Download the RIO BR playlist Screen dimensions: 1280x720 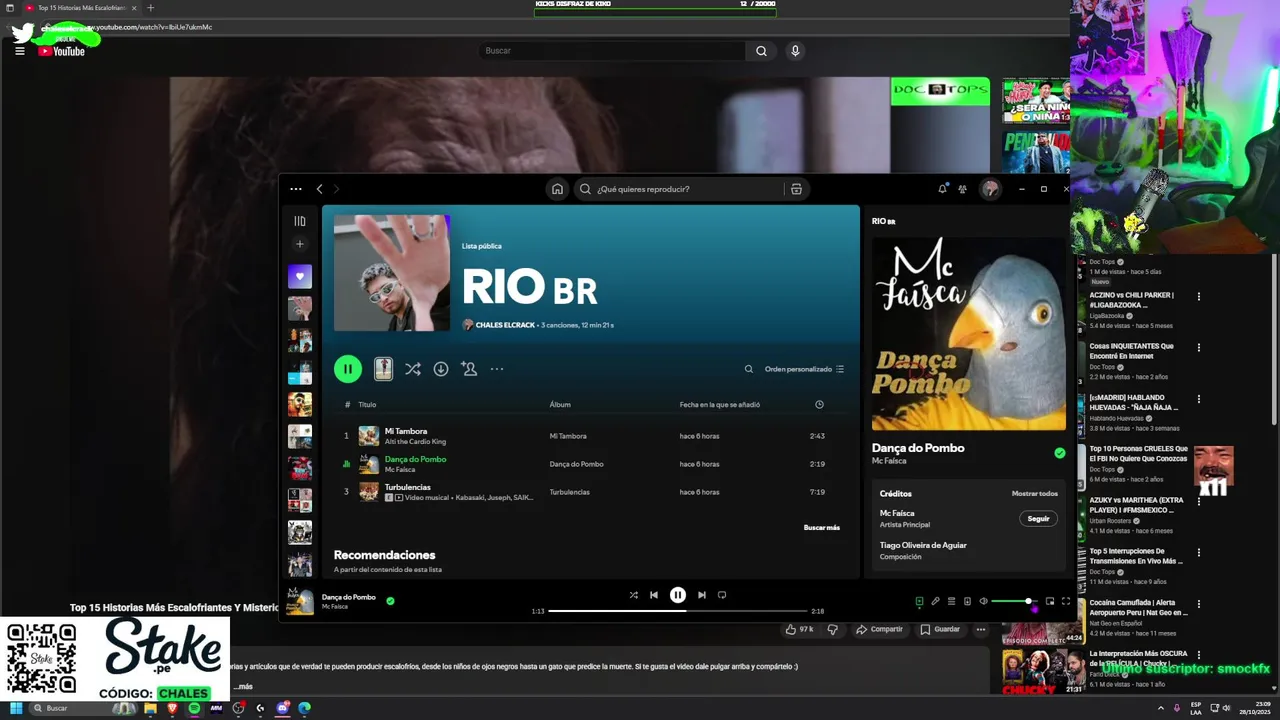(440, 369)
